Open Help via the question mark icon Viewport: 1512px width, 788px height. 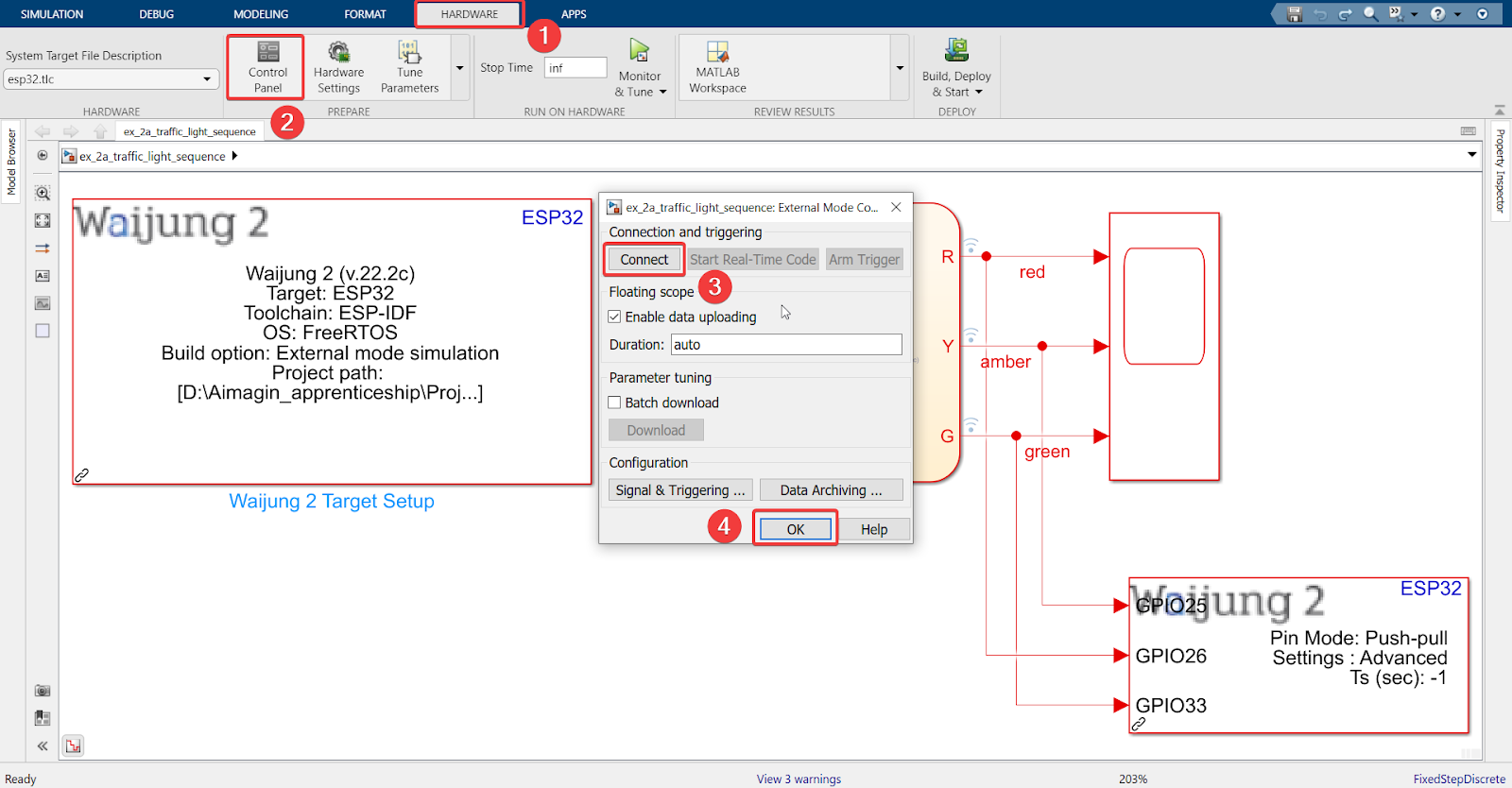click(x=1437, y=14)
